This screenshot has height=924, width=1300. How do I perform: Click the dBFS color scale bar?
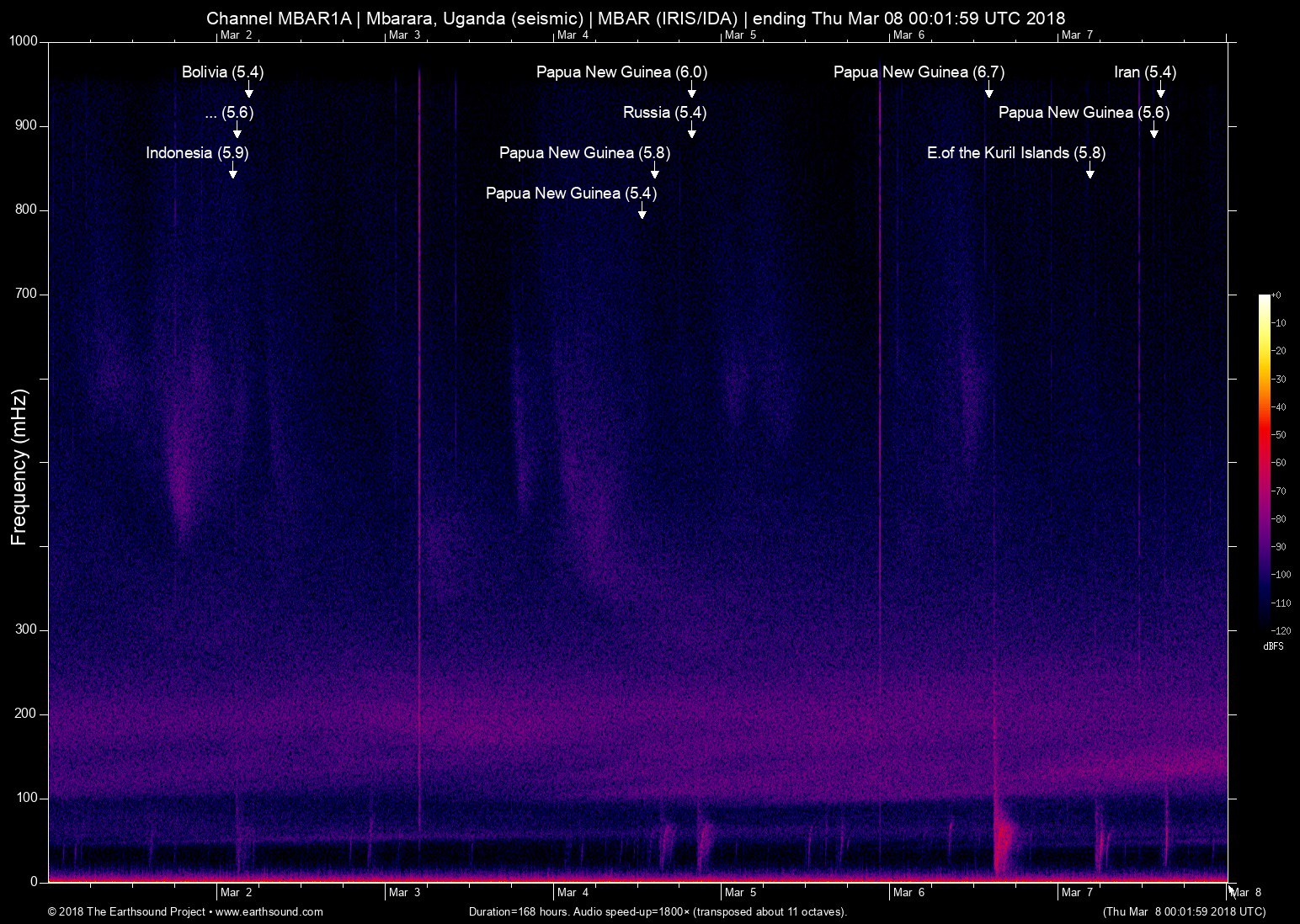click(1265, 461)
